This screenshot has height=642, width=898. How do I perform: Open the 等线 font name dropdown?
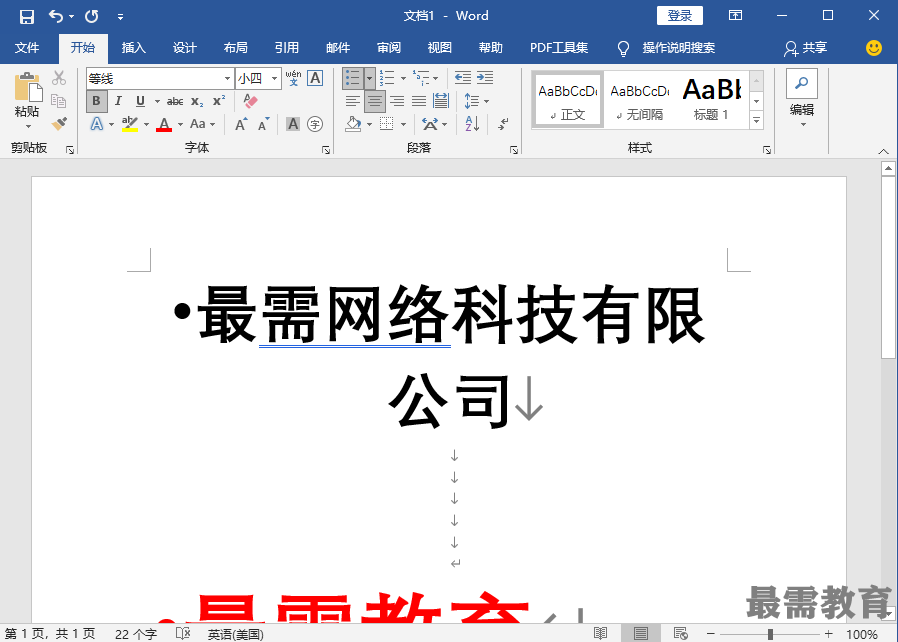click(x=227, y=78)
